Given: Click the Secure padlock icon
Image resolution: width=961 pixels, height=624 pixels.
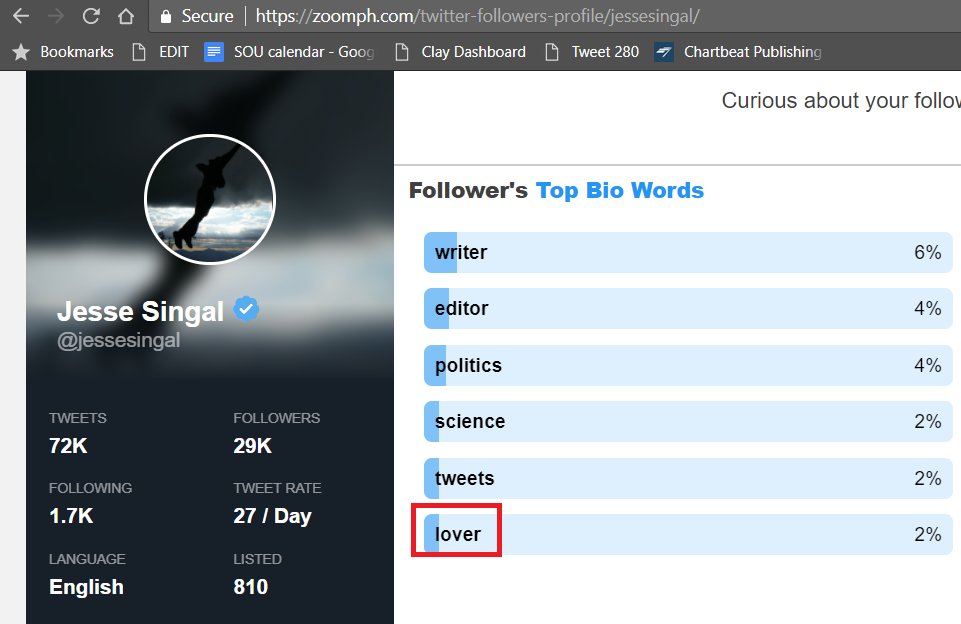Looking at the screenshot, I should [165, 17].
